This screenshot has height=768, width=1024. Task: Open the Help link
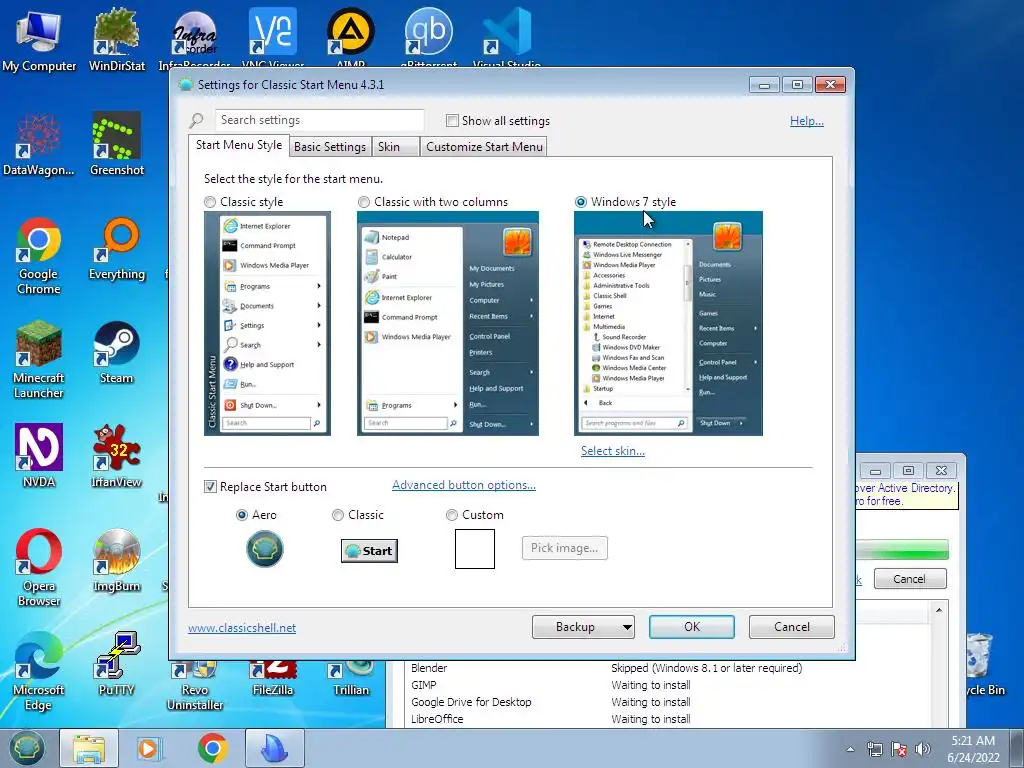tap(807, 121)
